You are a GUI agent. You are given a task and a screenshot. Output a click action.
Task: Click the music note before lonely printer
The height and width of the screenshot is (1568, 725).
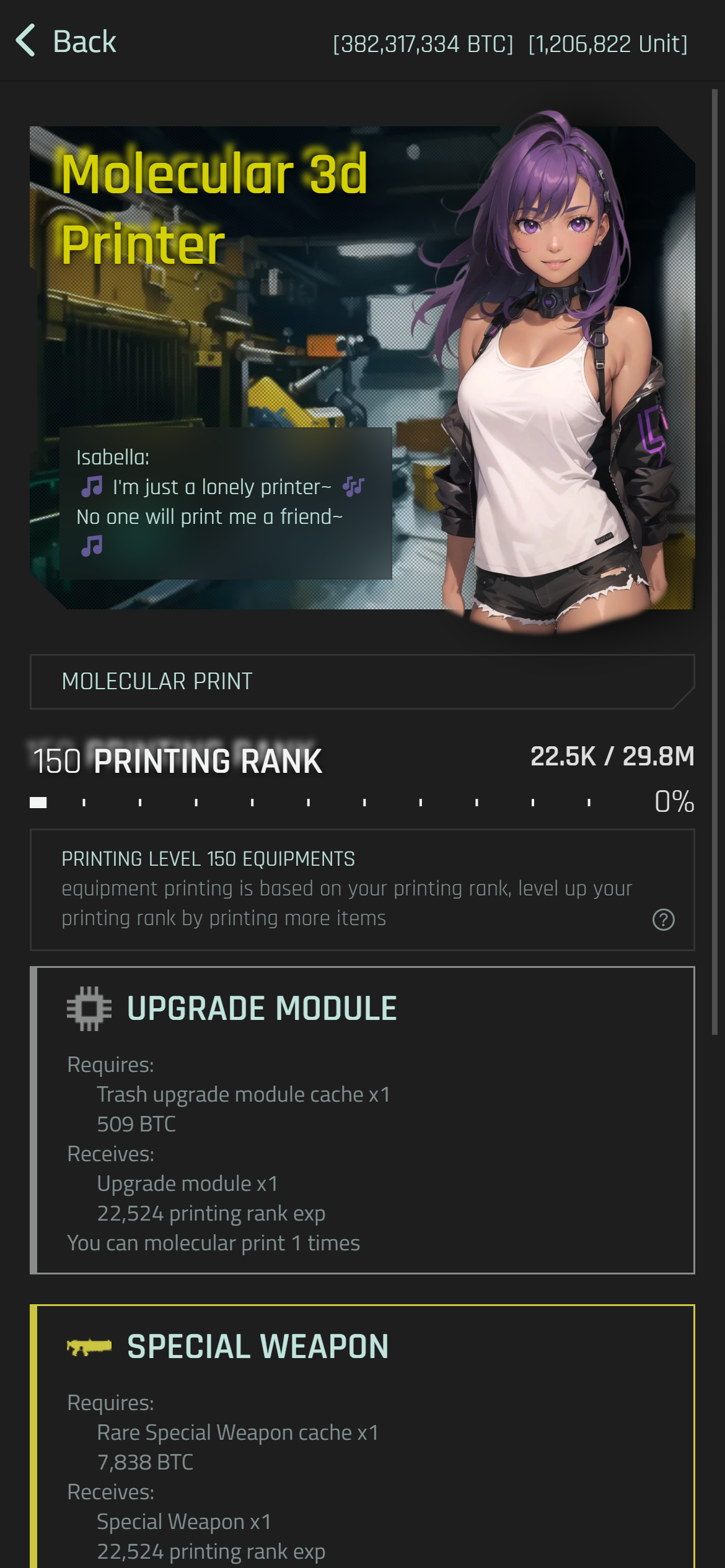click(92, 487)
